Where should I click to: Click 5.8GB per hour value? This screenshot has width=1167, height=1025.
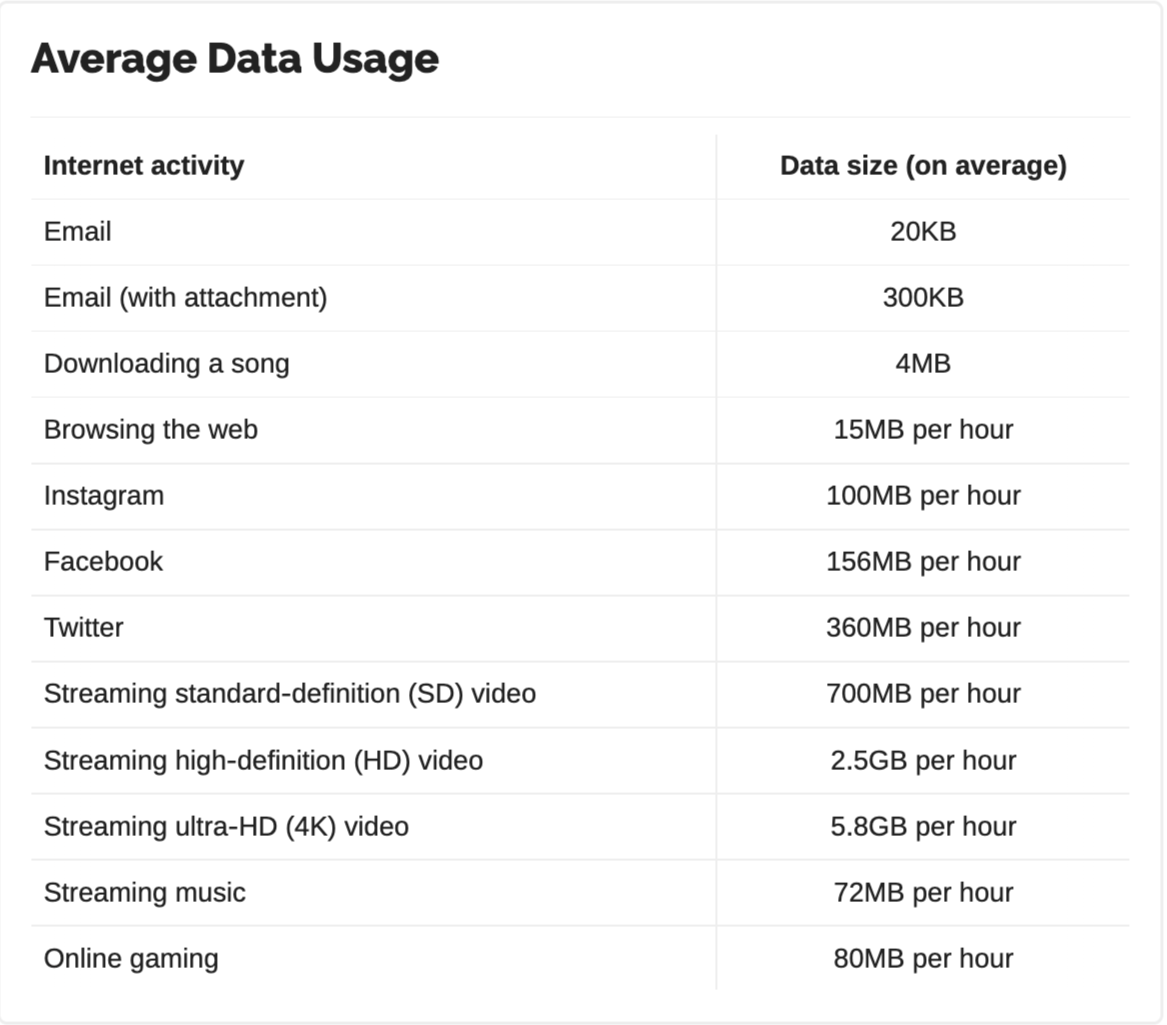click(x=923, y=827)
